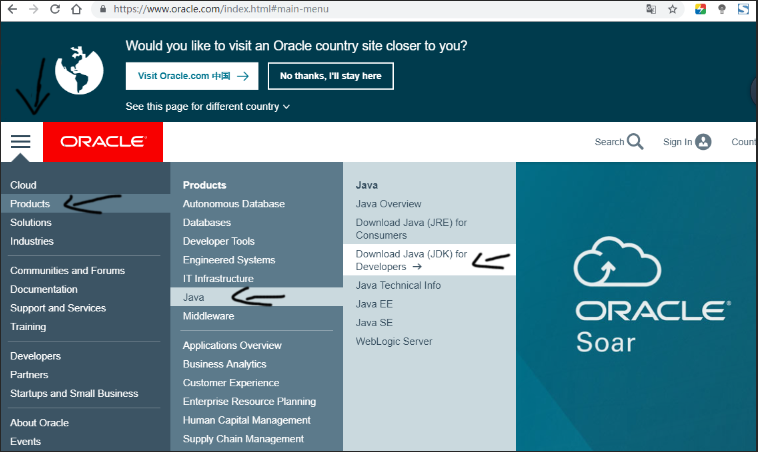Open Documentation menu entry

point(44,289)
